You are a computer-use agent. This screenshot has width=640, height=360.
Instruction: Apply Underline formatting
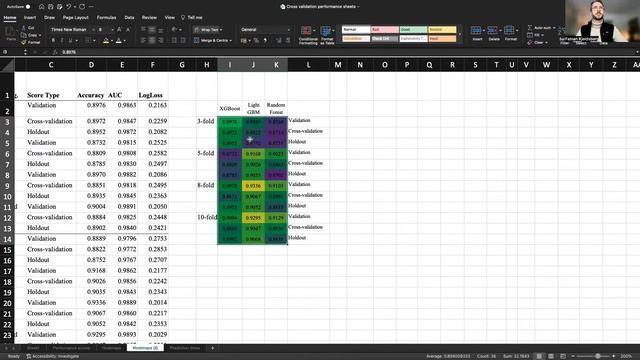pyautogui.click(x=70, y=40)
